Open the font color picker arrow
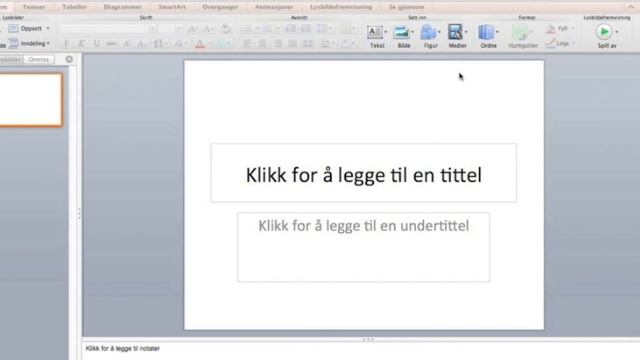 (211, 43)
